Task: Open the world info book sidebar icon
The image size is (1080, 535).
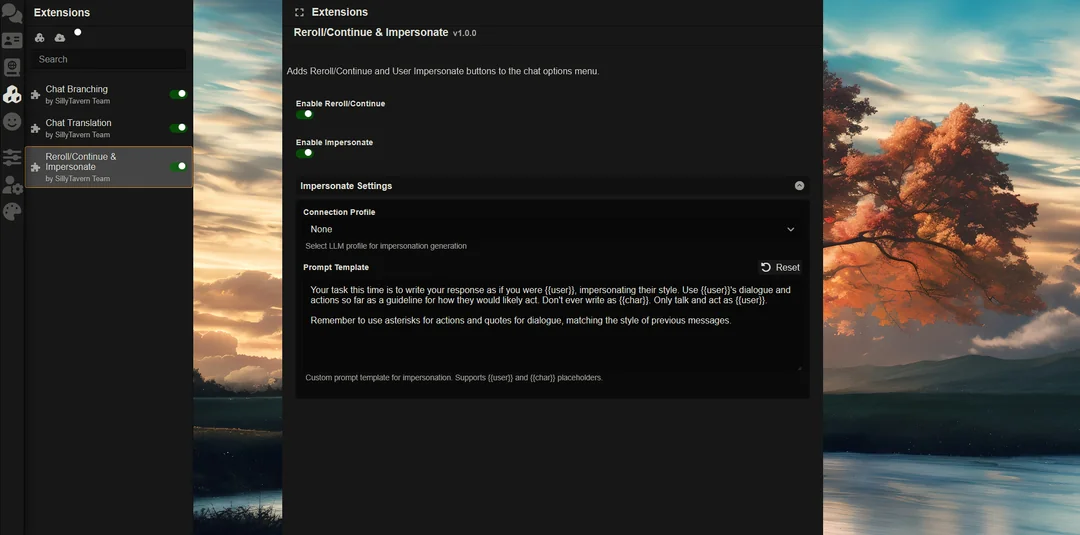Action: click(x=12, y=67)
